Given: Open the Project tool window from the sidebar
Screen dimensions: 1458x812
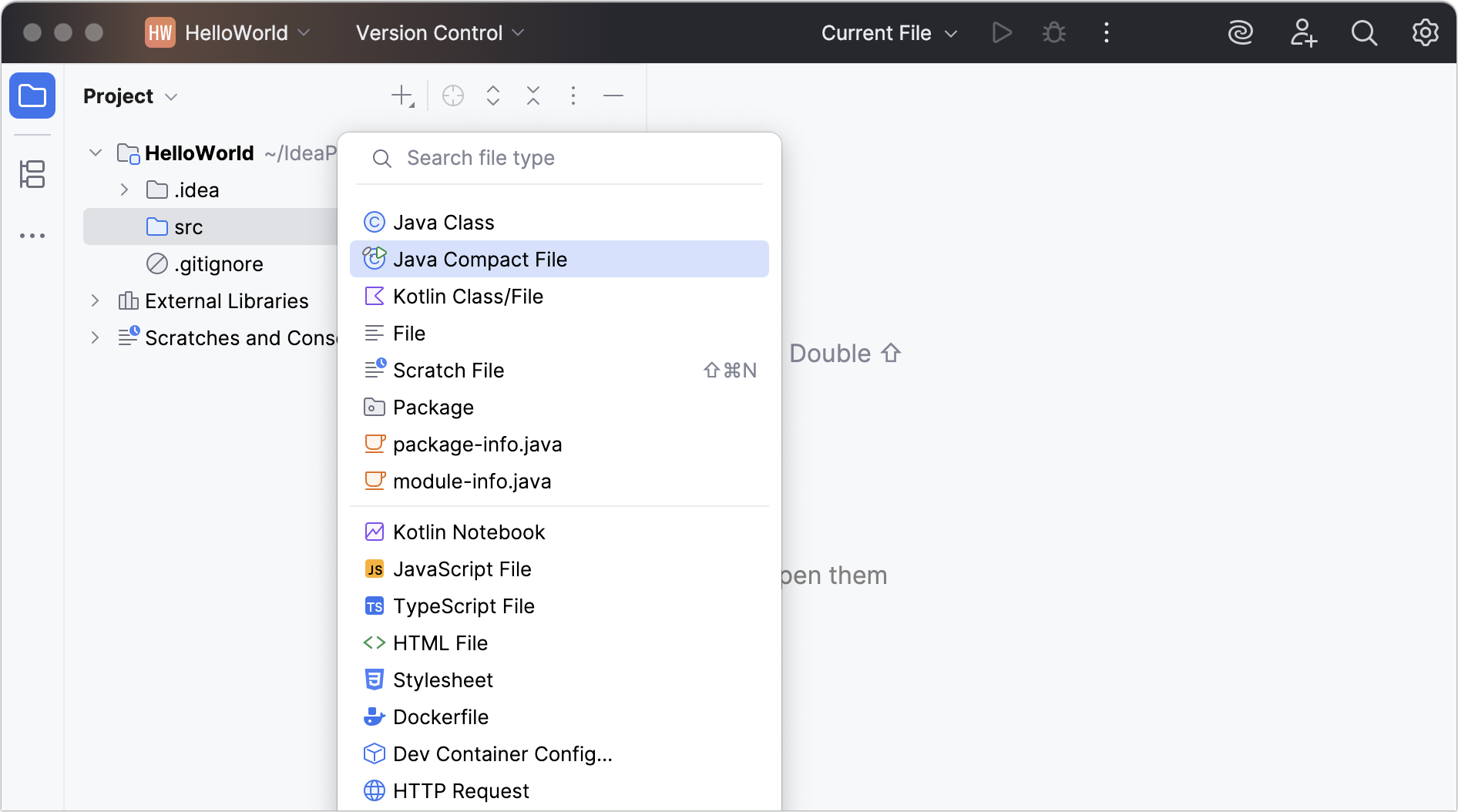Looking at the screenshot, I should point(32,96).
